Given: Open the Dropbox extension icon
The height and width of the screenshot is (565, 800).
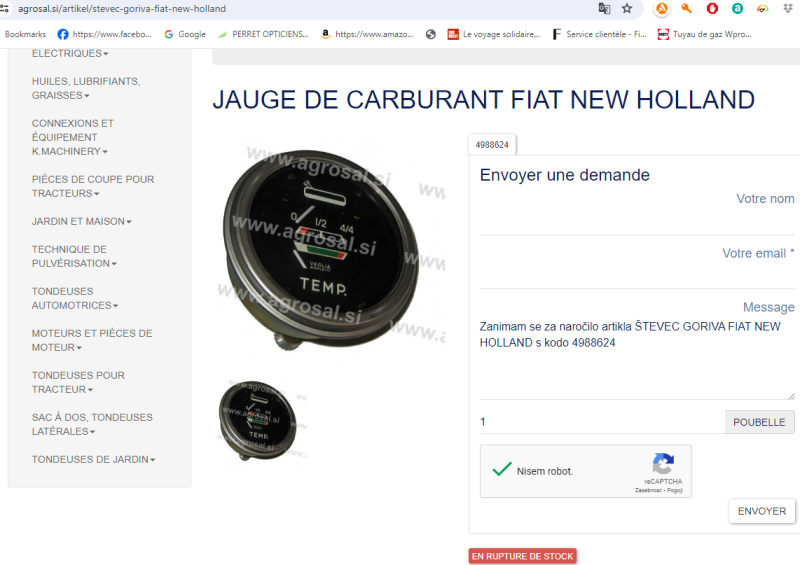Looking at the screenshot, I should point(788,8).
